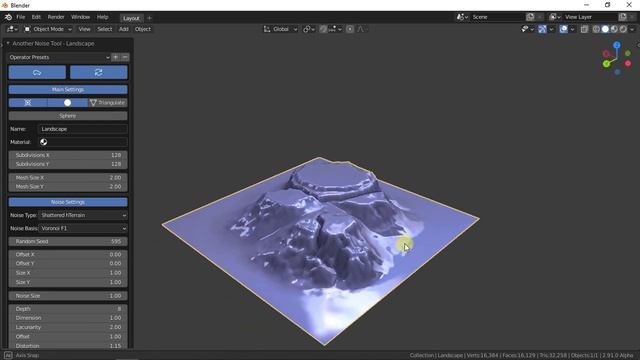The height and width of the screenshot is (360, 640).
Task: Remove operator preset with minus button
Action: pyautogui.click(x=125, y=57)
